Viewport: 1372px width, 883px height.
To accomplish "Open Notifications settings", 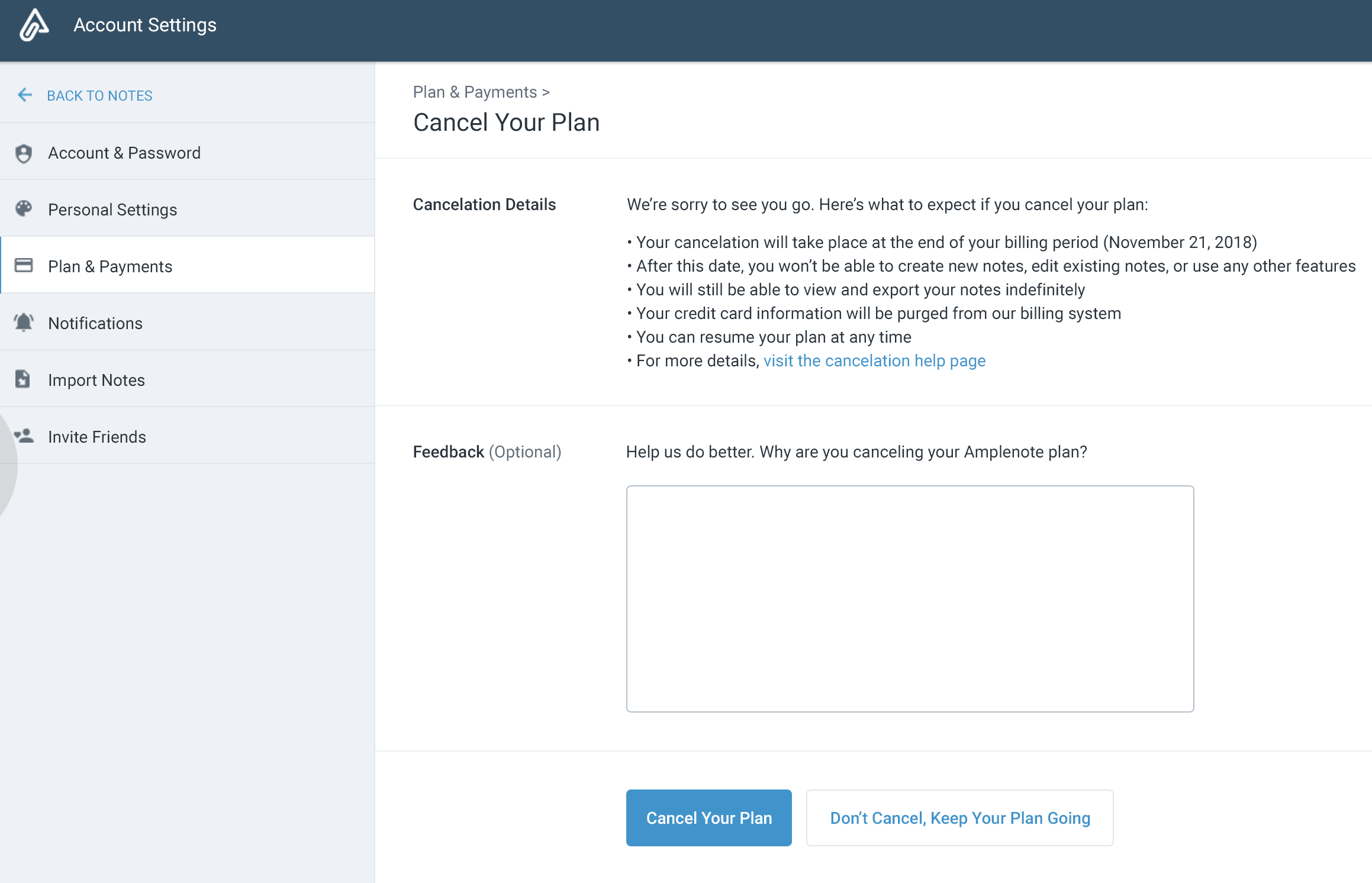I will coord(95,323).
